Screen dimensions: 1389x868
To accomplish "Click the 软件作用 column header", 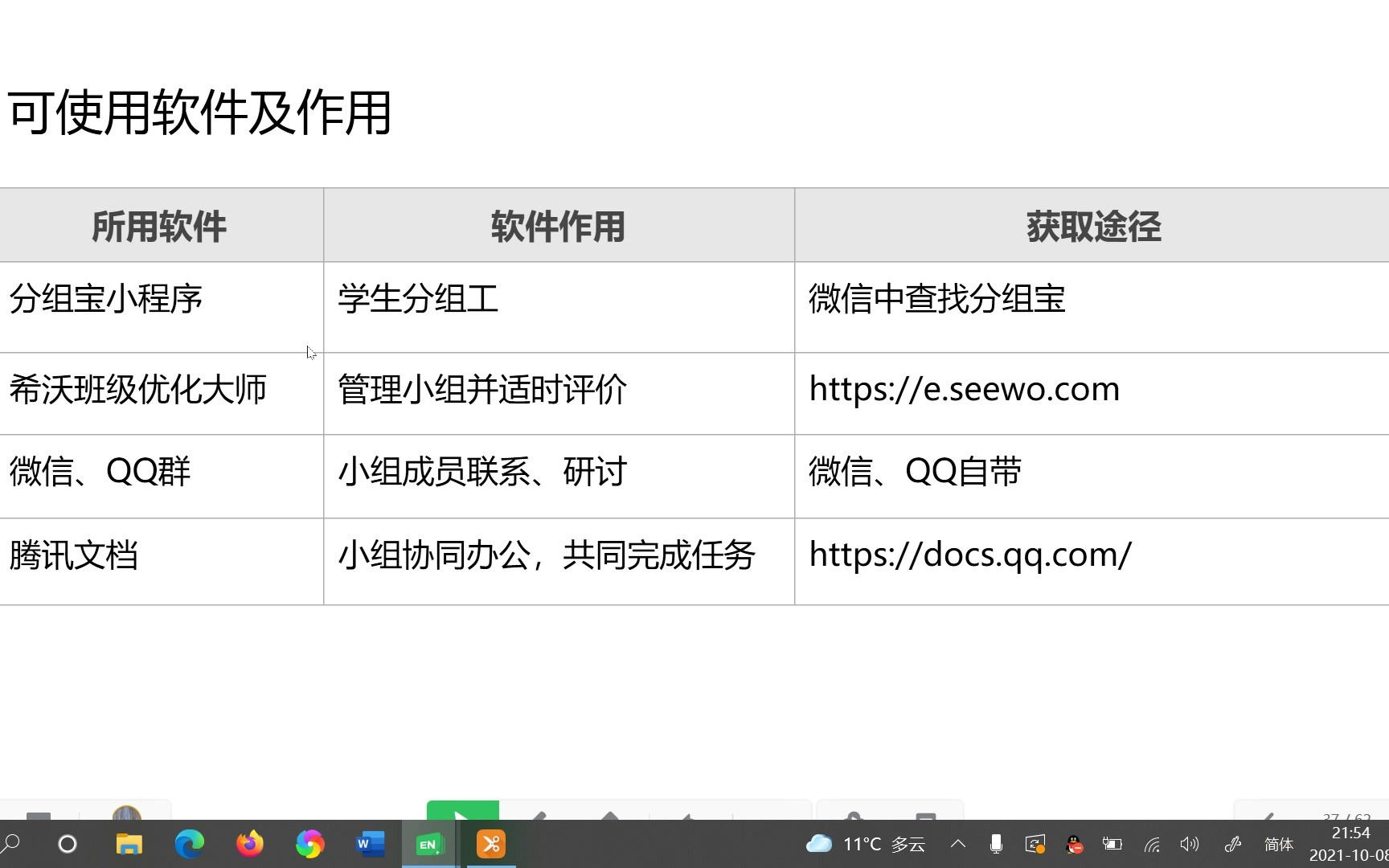I will point(559,227).
